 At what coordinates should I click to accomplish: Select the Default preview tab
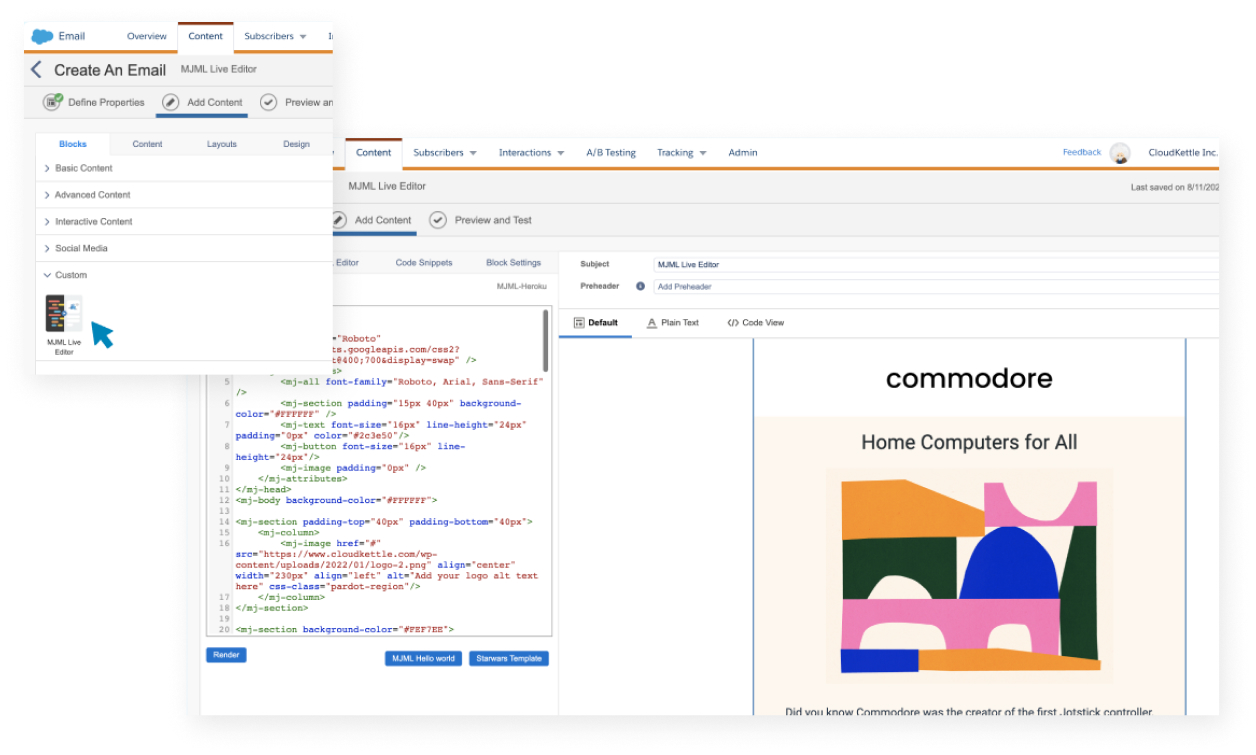click(x=595, y=323)
